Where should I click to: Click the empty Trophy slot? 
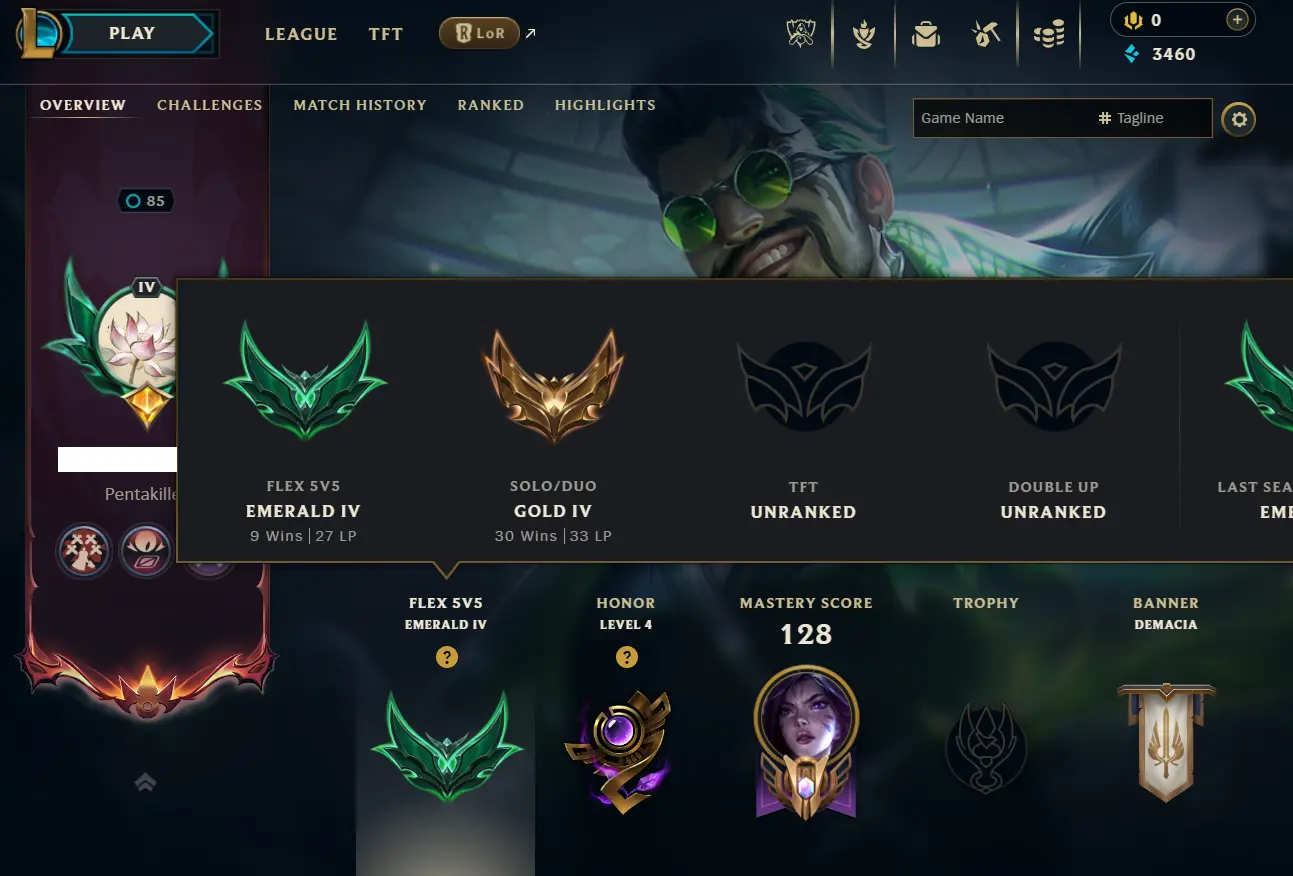(x=986, y=747)
